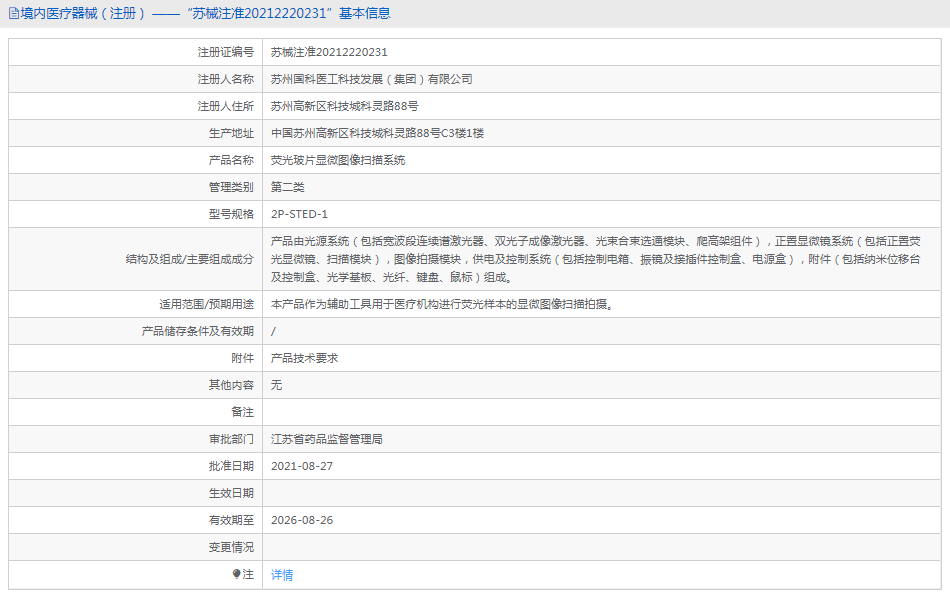Click the 管理类别 label
The width and height of the screenshot is (950, 600).
click(231, 187)
